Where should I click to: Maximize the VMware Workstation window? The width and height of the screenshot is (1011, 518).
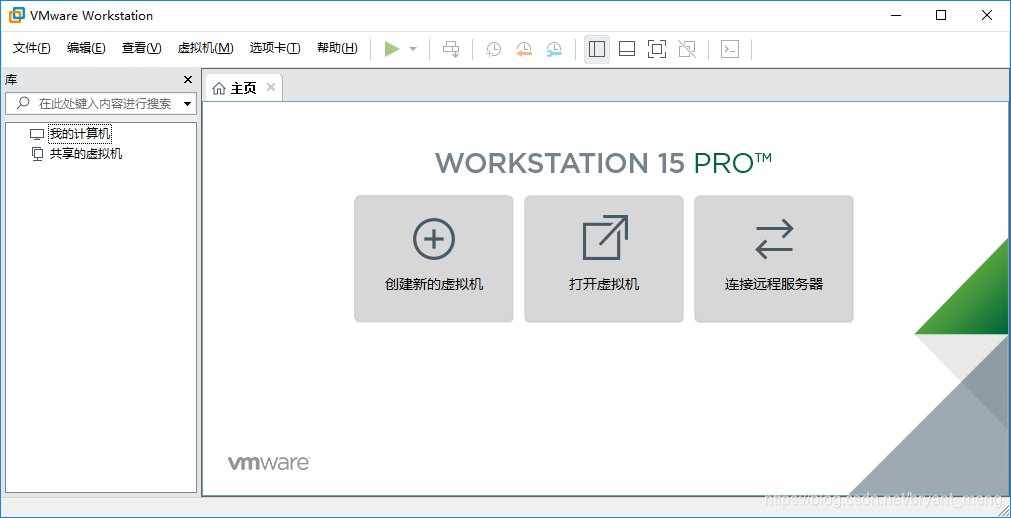point(941,15)
